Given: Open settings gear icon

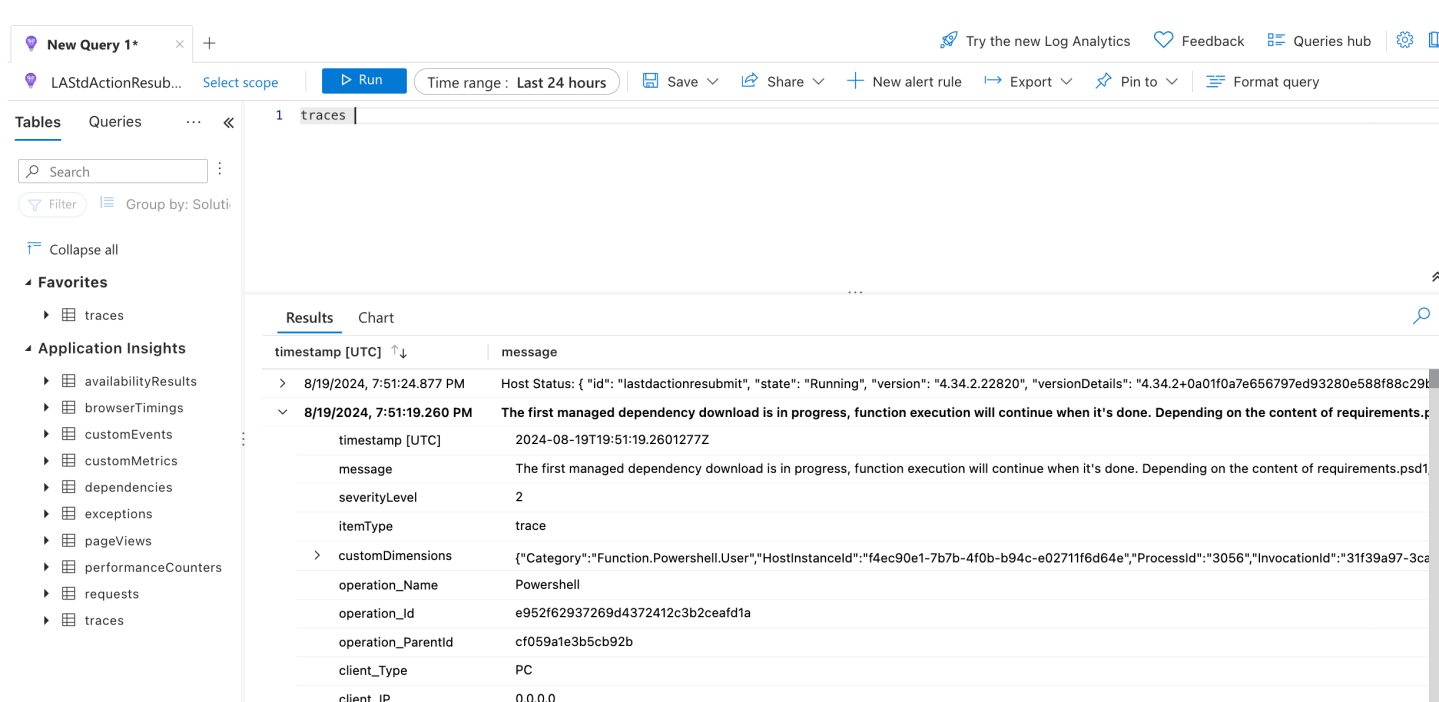Looking at the screenshot, I should tap(1405, 40).
